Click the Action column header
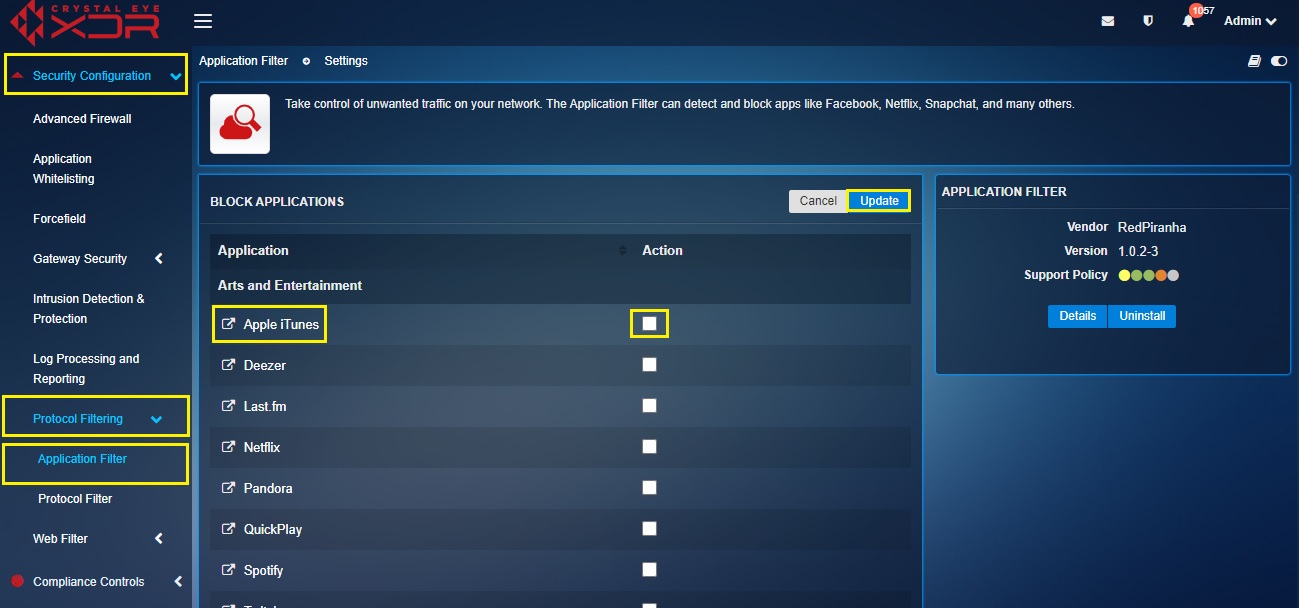The image size is (1299, 608). click(x=662, y=251)
